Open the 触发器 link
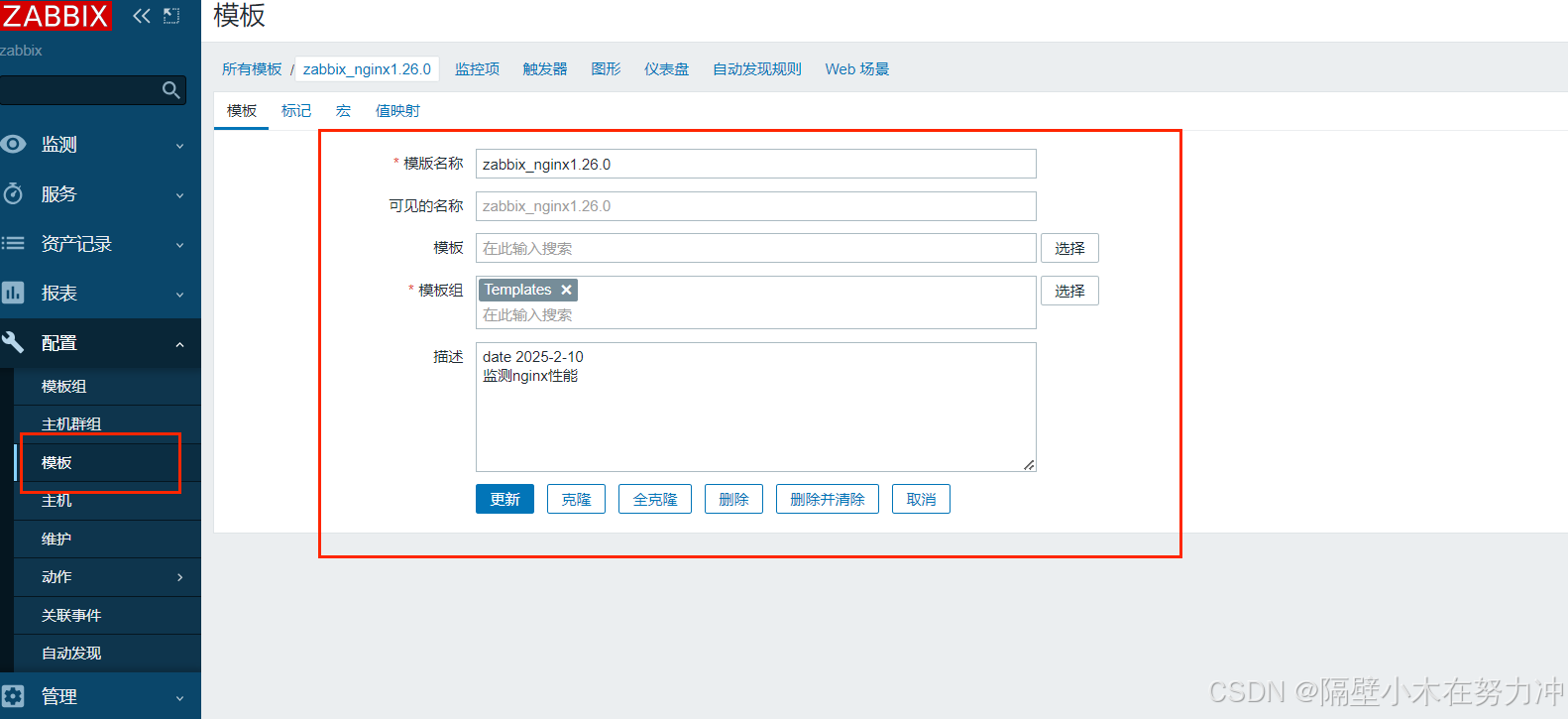 (545, 68)
